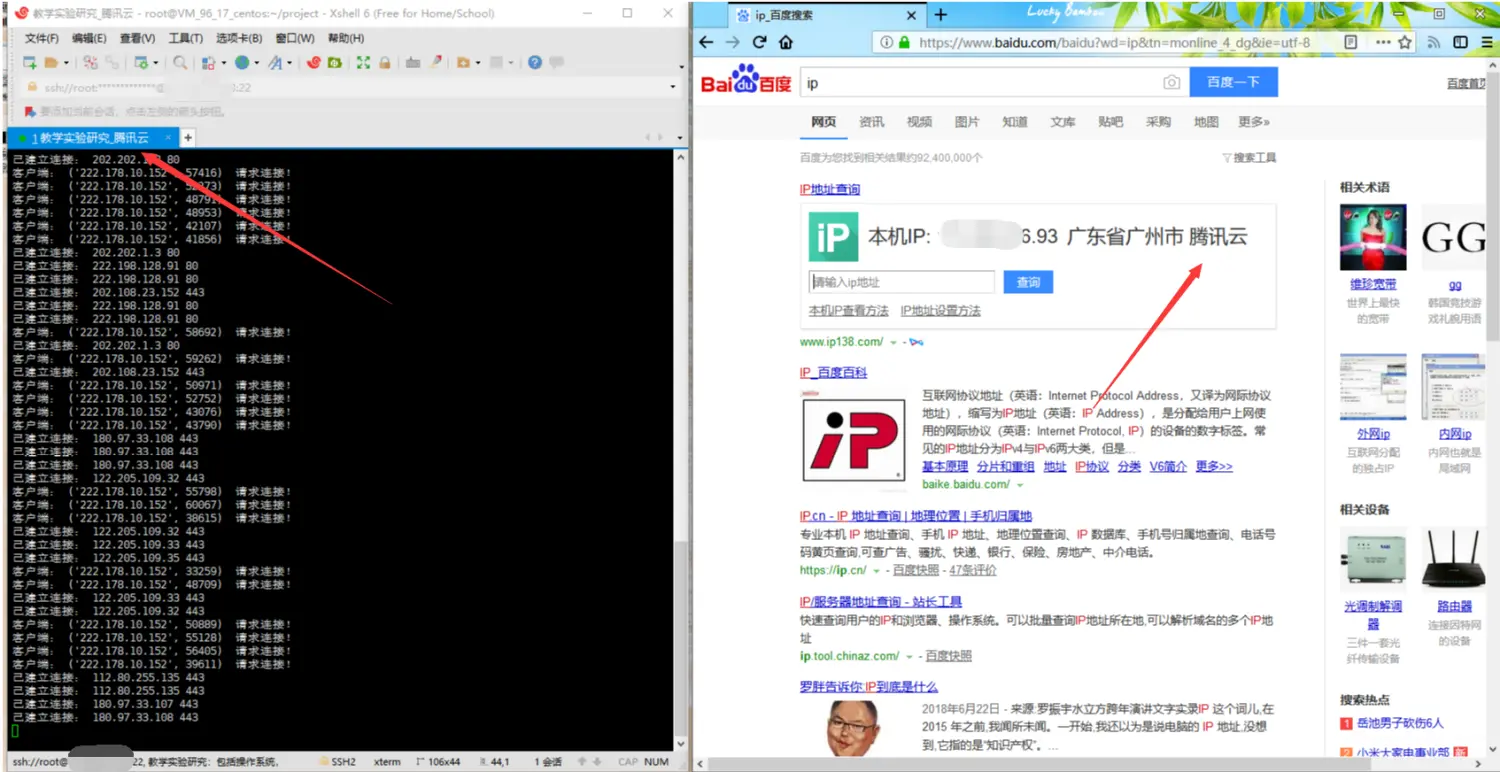Reload the Baidu page with refresh icon
This screenshot has height=772, width=1500.
[760, 42]
